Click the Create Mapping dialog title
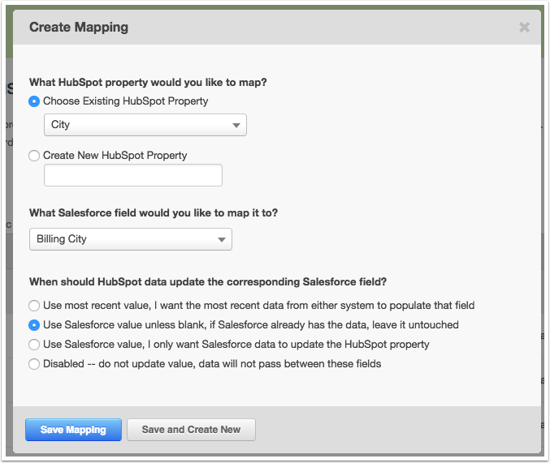 click(79, 27)
